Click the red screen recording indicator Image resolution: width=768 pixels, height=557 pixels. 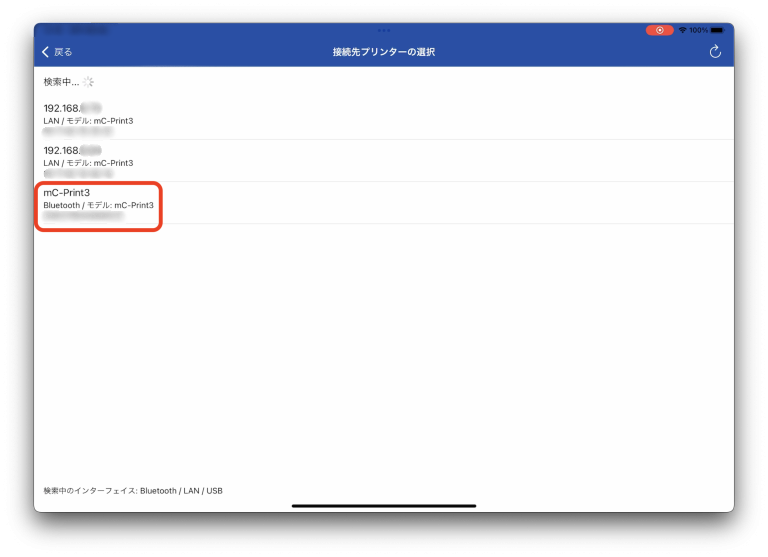[659, 30]
